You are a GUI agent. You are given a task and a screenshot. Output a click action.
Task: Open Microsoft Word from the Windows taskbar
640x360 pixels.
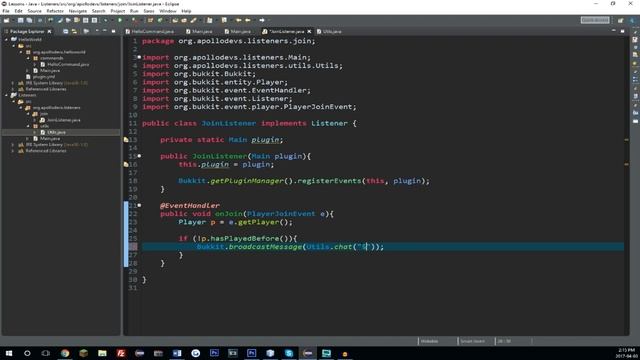pyautogui.click(x=177, y=353)
